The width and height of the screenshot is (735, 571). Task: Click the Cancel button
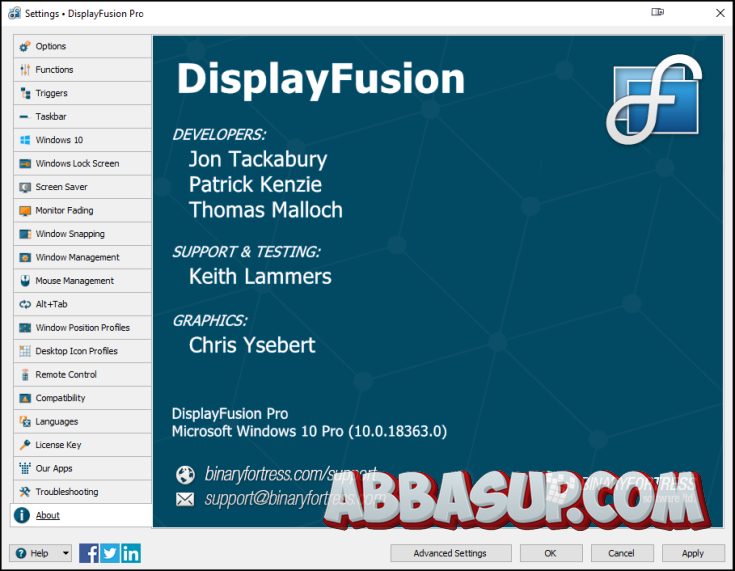coord(622,553)
